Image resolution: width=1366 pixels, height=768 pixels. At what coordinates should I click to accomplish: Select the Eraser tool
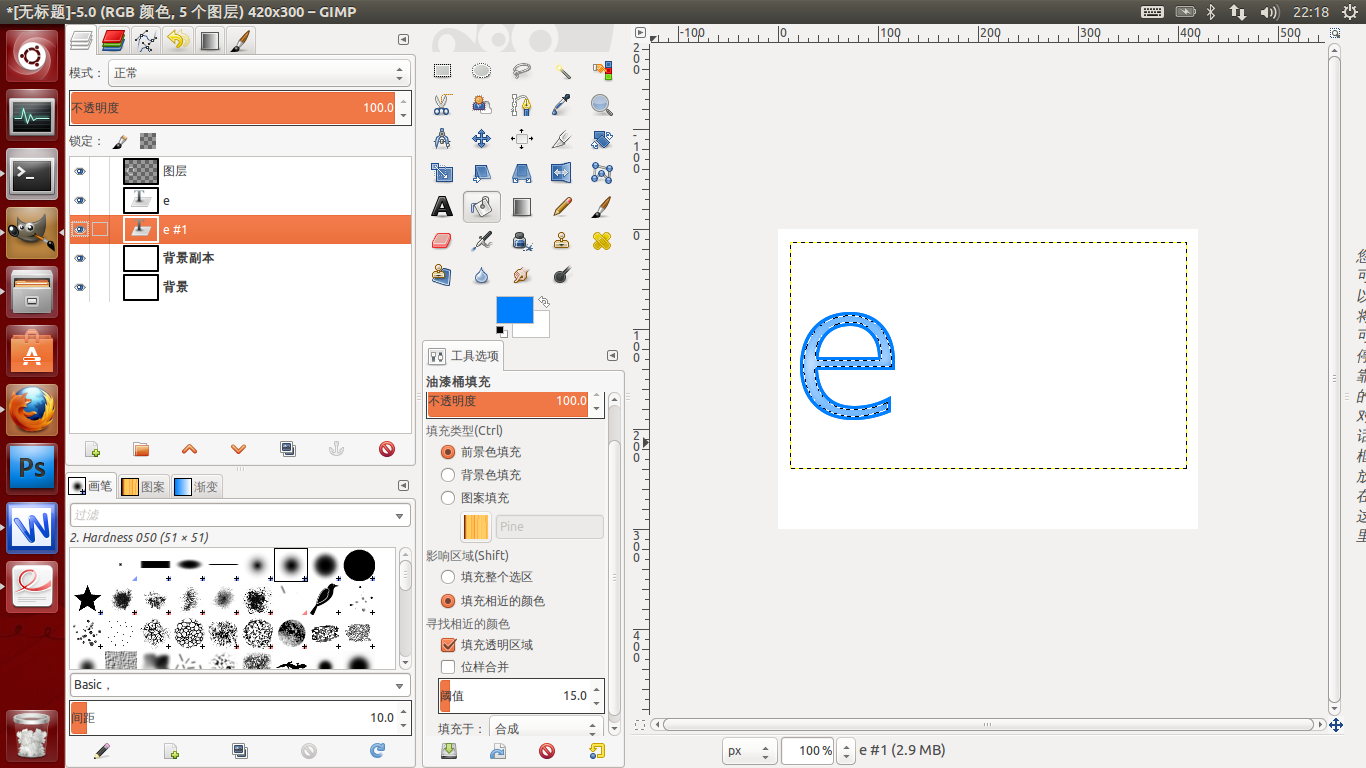tap(442, 241)
